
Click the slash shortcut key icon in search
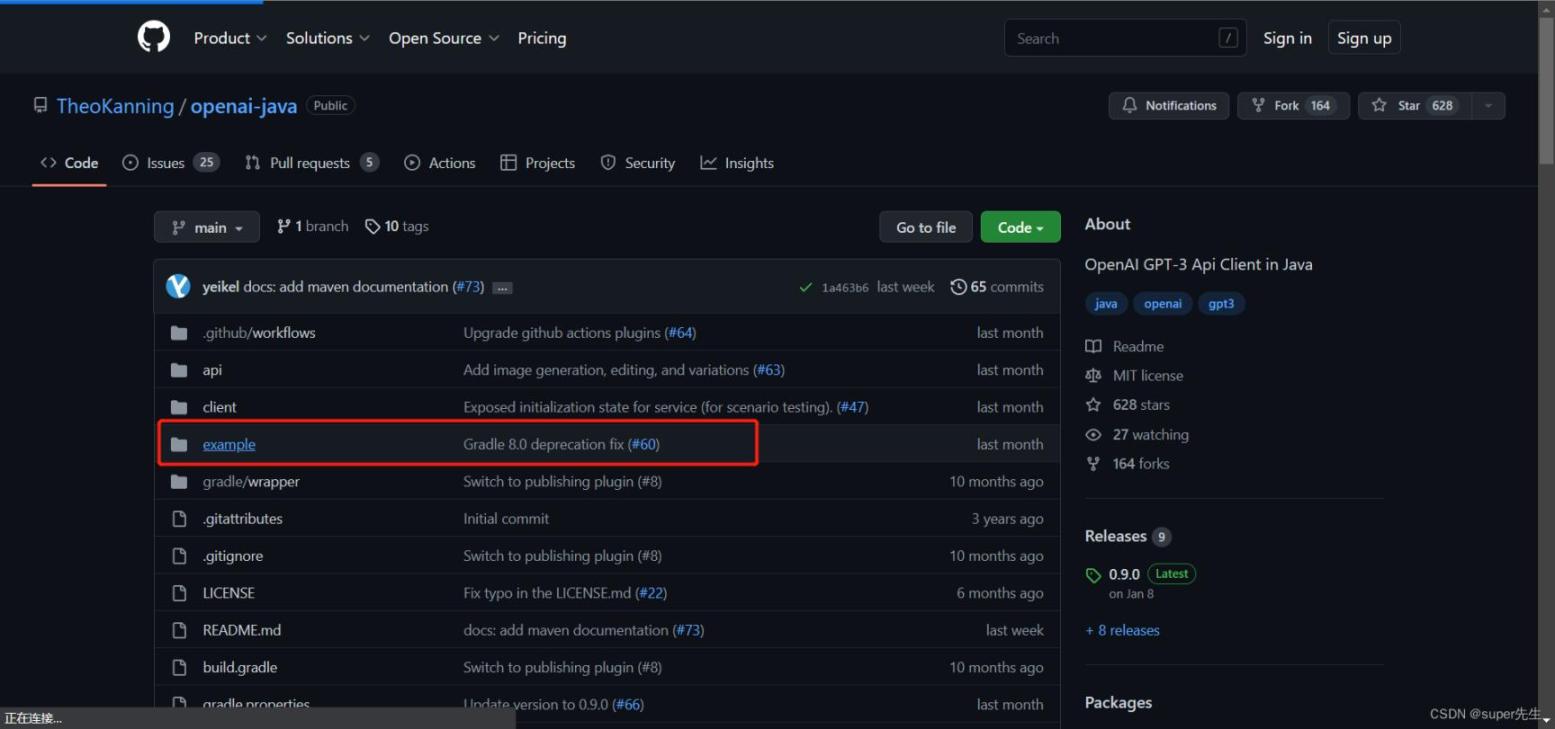[1228, 38]
